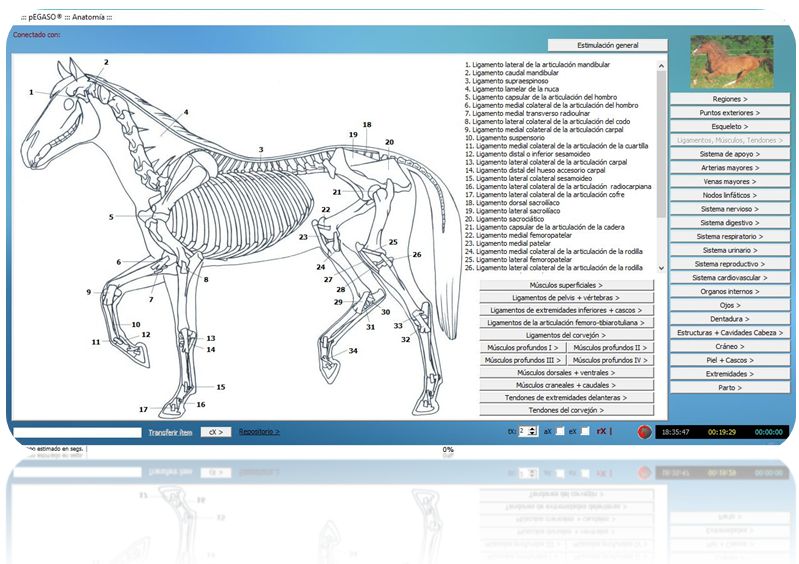Open the Sistema cardiovascular > section

[x=730, y=278]
